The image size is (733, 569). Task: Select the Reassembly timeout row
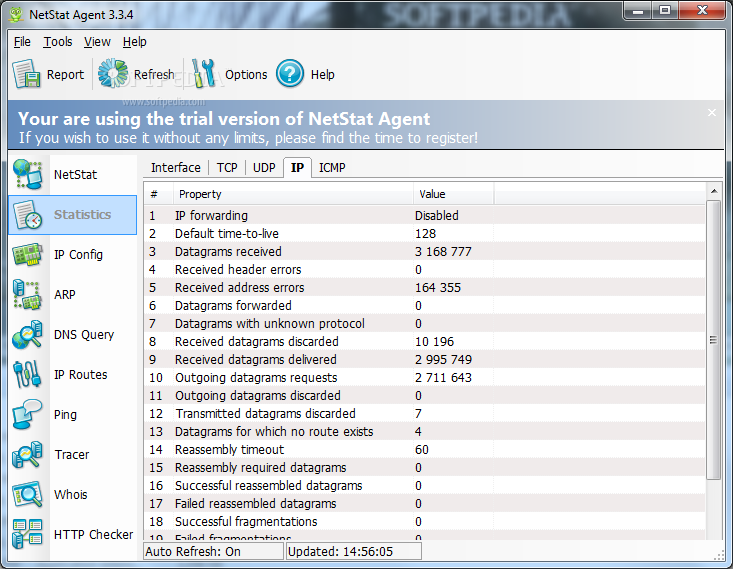click(424, 449)
